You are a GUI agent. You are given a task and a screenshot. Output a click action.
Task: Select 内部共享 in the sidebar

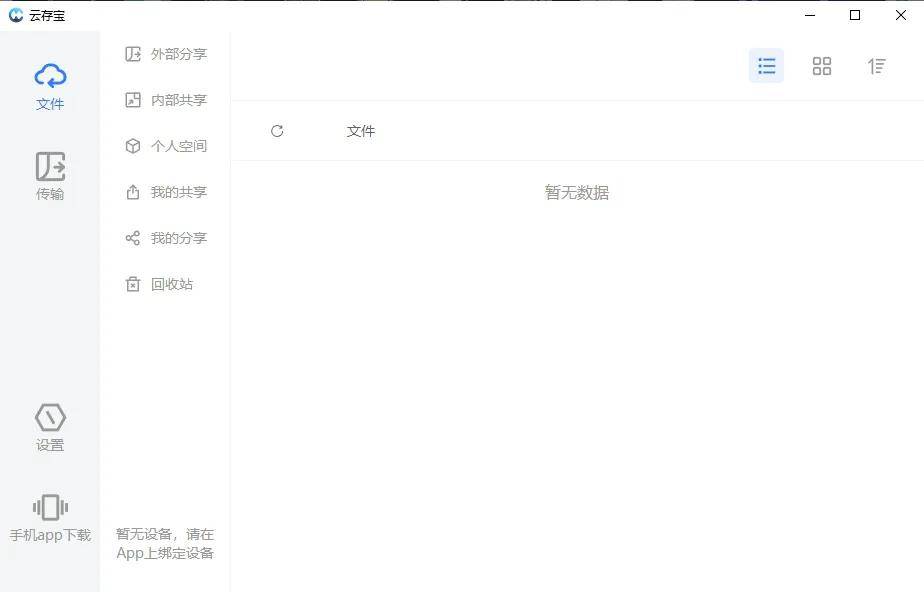coord(166,100)
